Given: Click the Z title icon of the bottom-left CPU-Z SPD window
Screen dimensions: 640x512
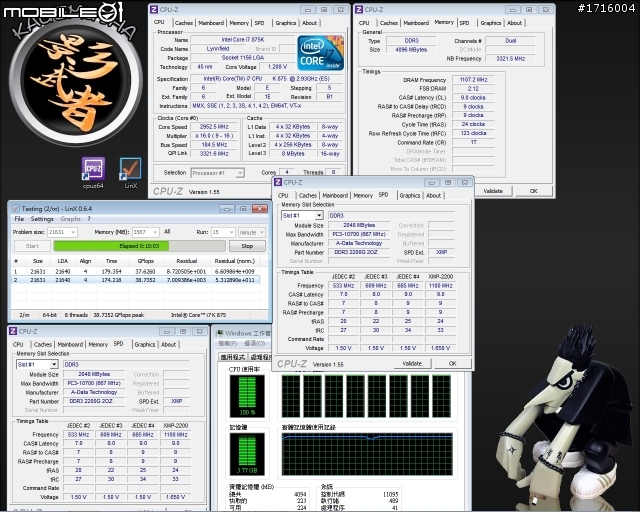Looking at the screenshot, I should pos(13,331).
